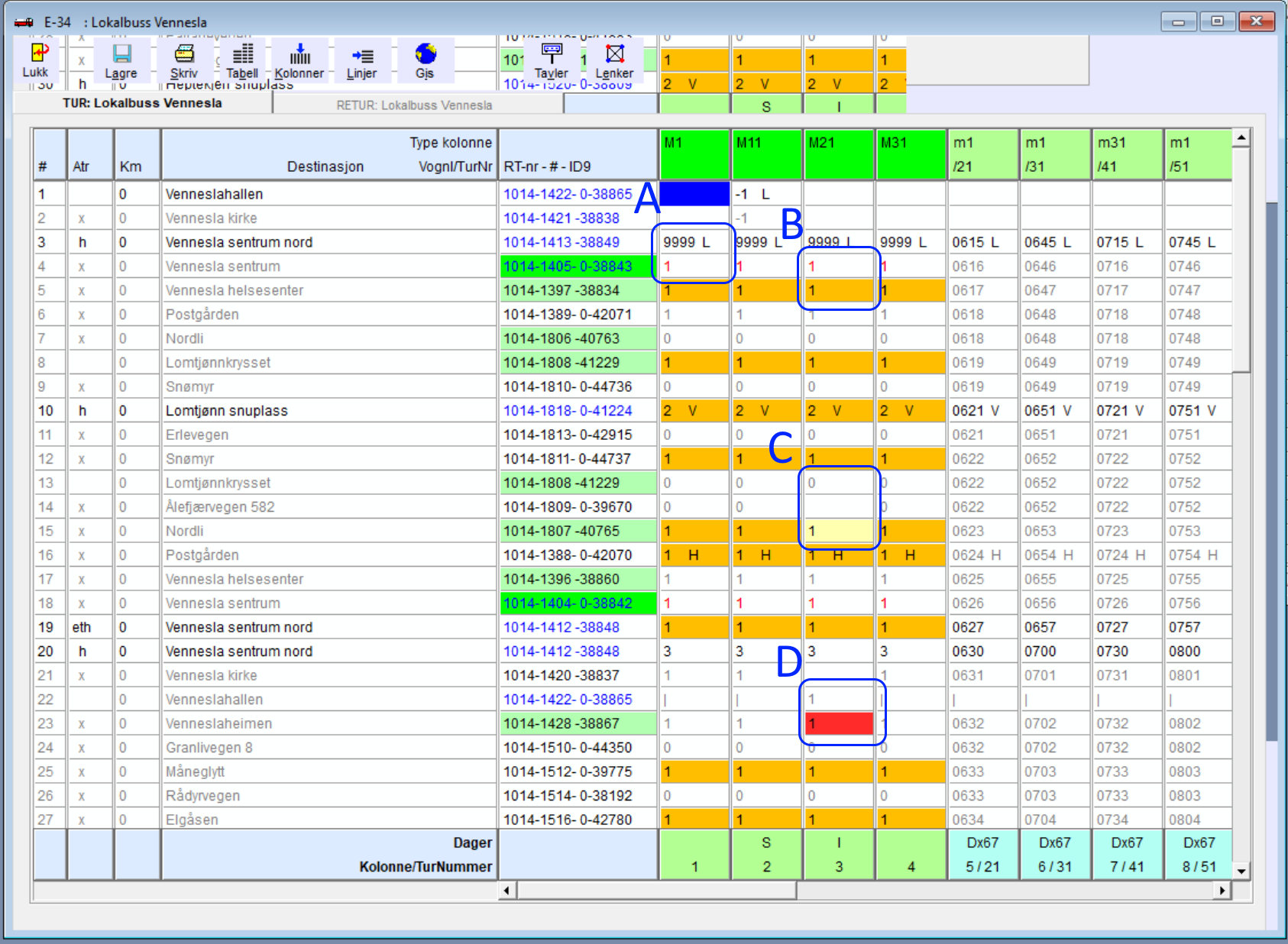Click RT-nr link 1014-1413 -38849
The height and width of the screenshot is (944, 1288).
coord(561,242)
